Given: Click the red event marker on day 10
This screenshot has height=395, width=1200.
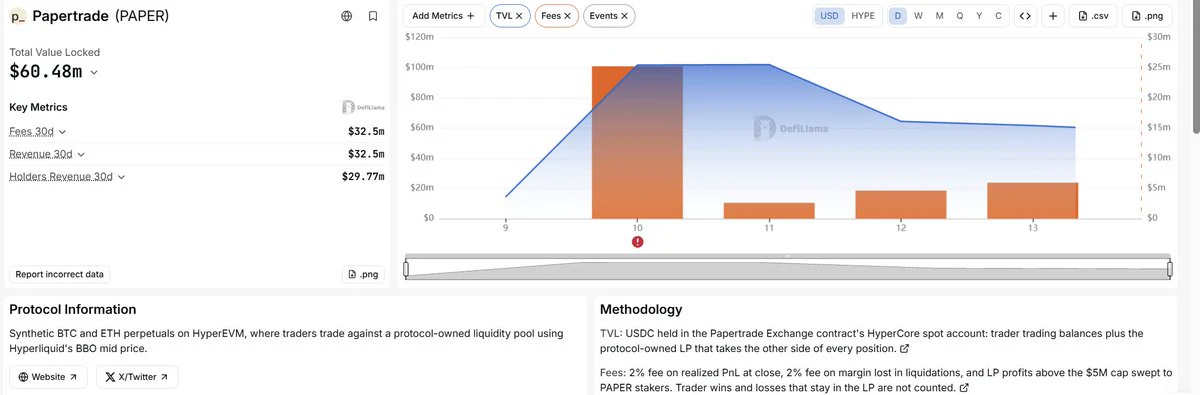Looking at the screenshot, I should tap(637, 242).
